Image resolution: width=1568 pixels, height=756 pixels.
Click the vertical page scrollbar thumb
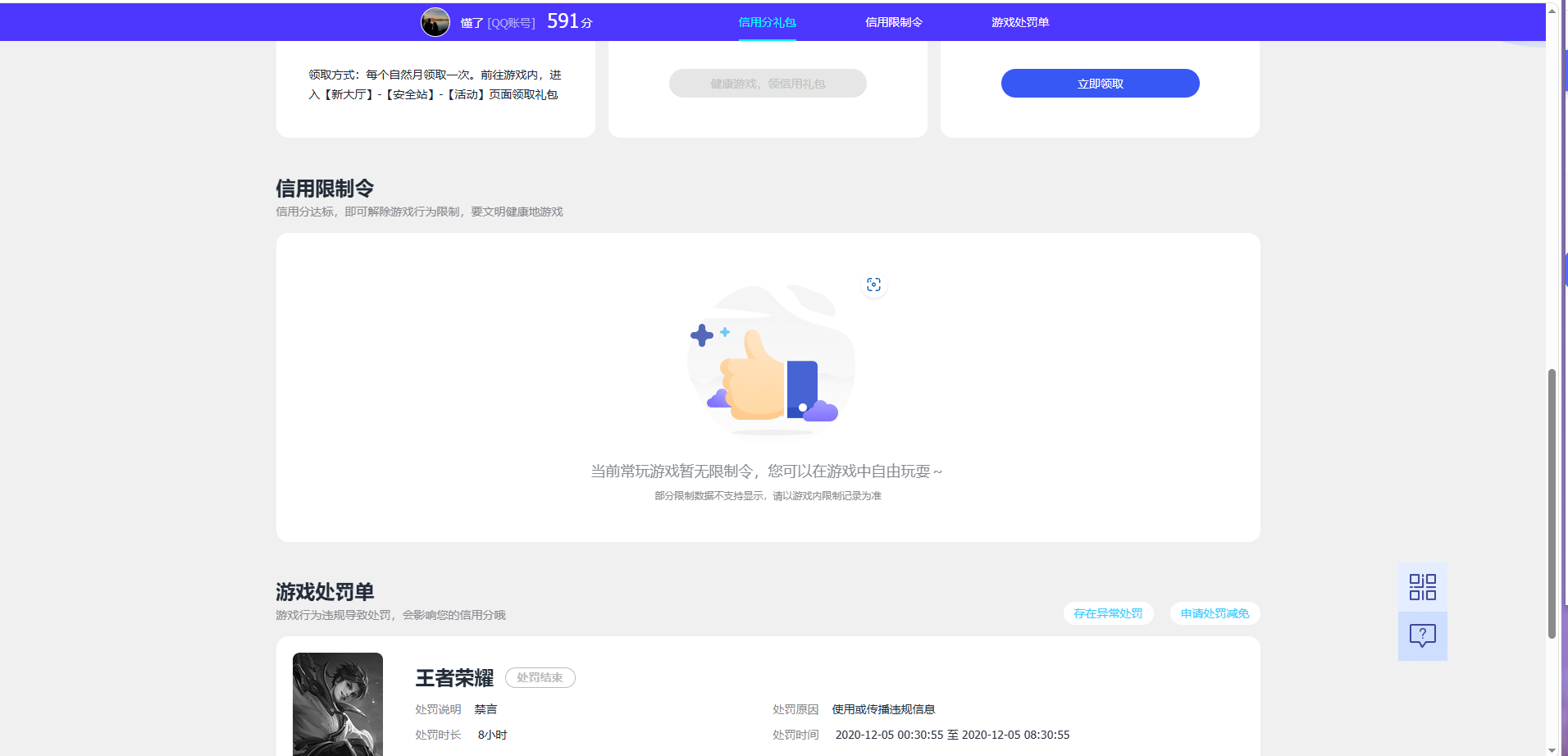[x=1552, y=503]
